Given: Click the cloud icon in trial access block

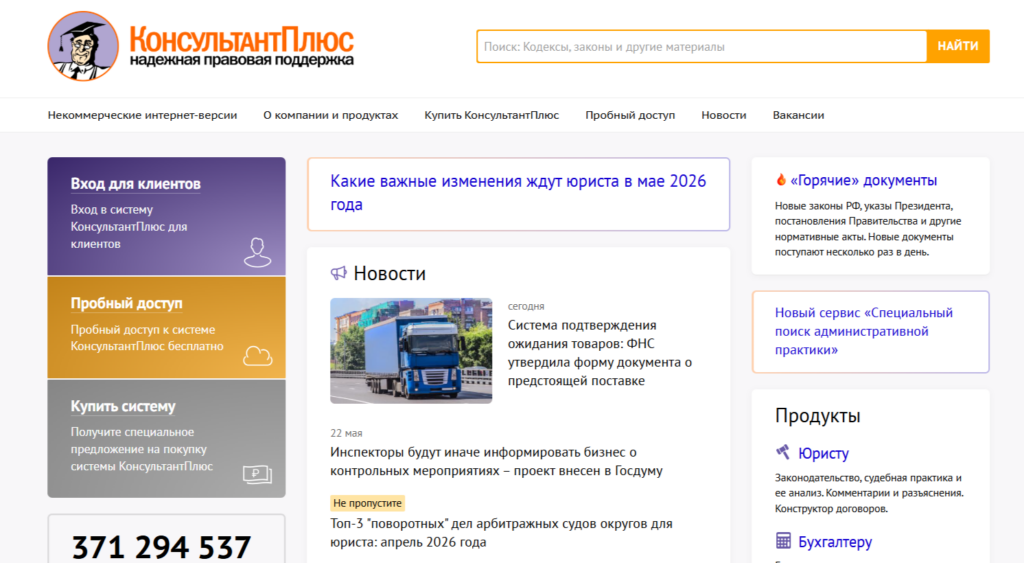Looking at the screenshot, I should coord(257,356).
